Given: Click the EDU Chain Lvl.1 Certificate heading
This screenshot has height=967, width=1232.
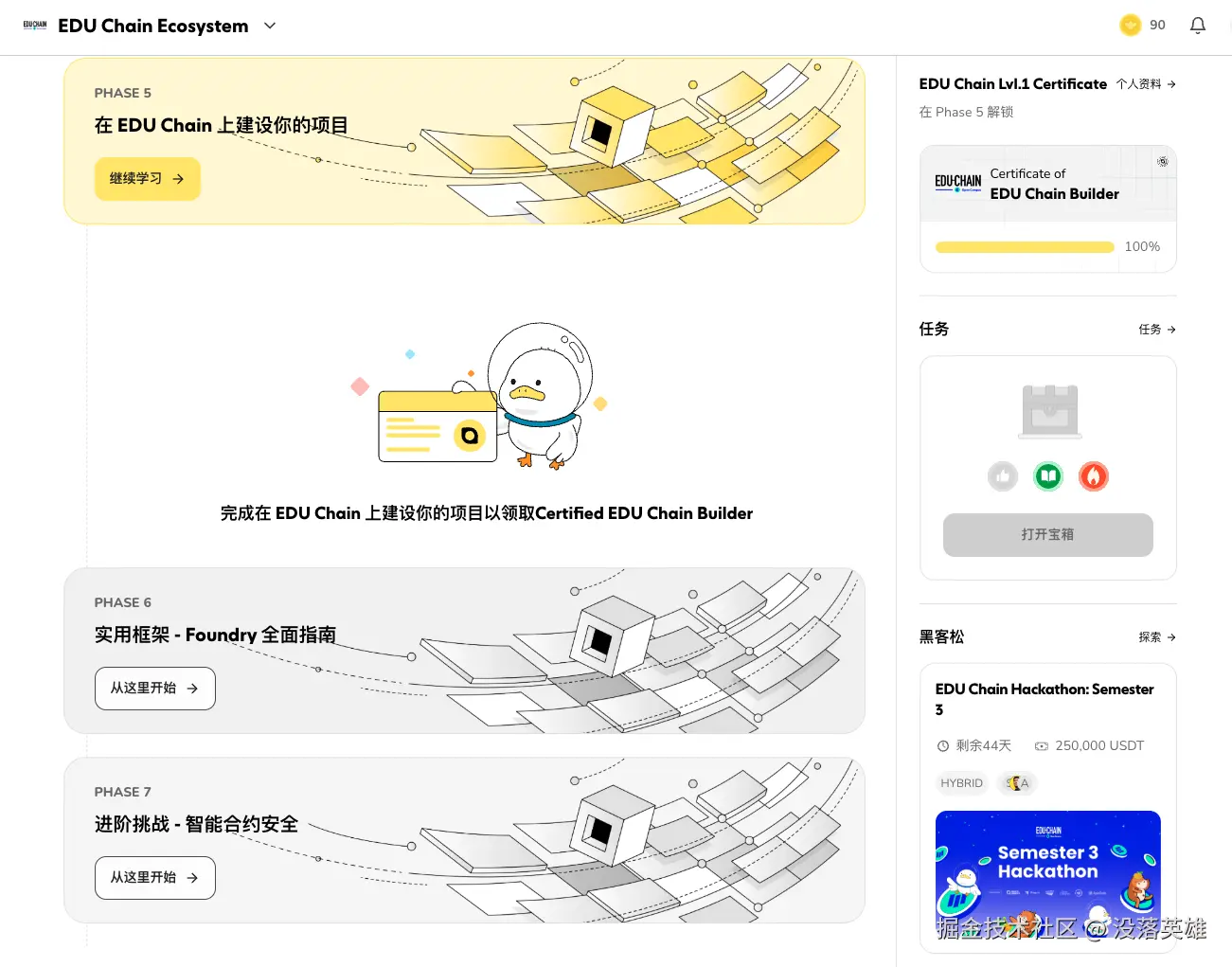Looking at the screenshot, I should click(x=1013, y=84).
